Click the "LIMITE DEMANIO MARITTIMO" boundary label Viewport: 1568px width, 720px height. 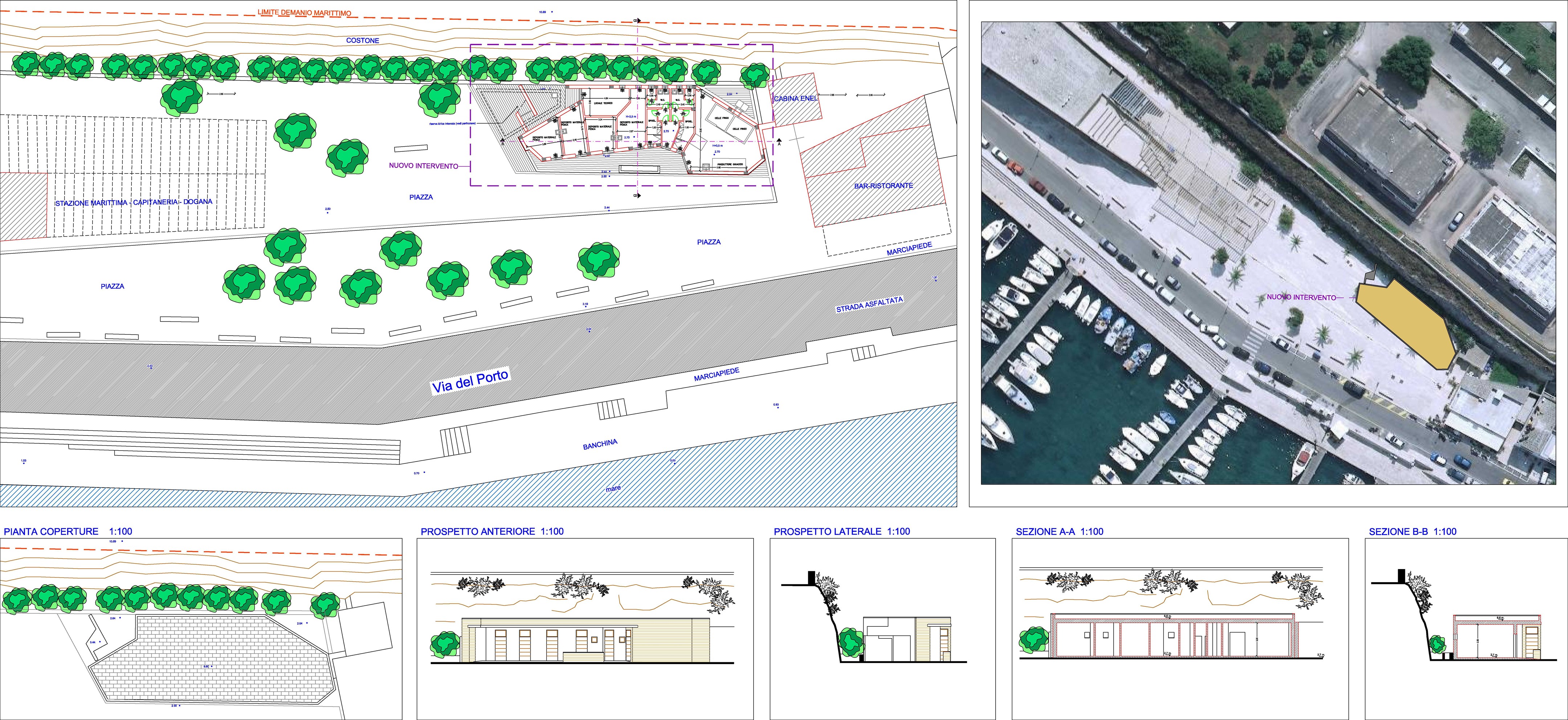(305, 13)
